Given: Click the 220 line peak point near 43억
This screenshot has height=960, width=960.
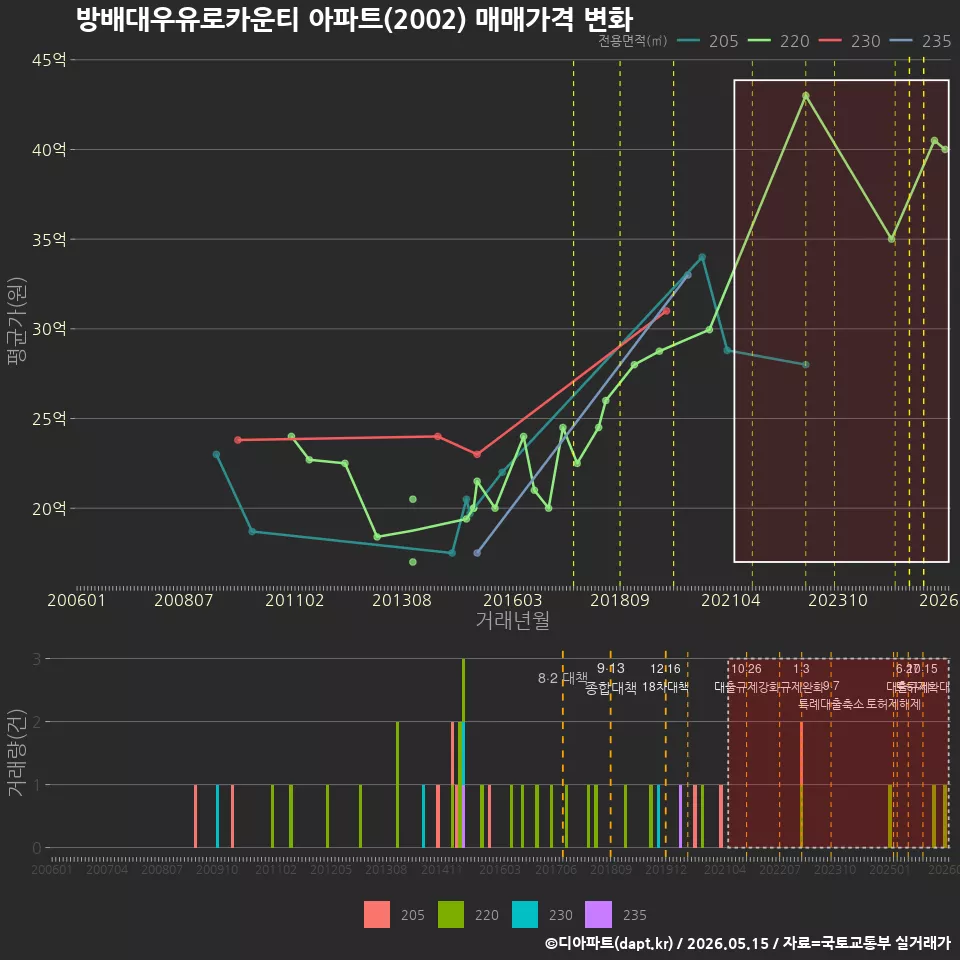Looking at the screenshot, I should point(806,96).
